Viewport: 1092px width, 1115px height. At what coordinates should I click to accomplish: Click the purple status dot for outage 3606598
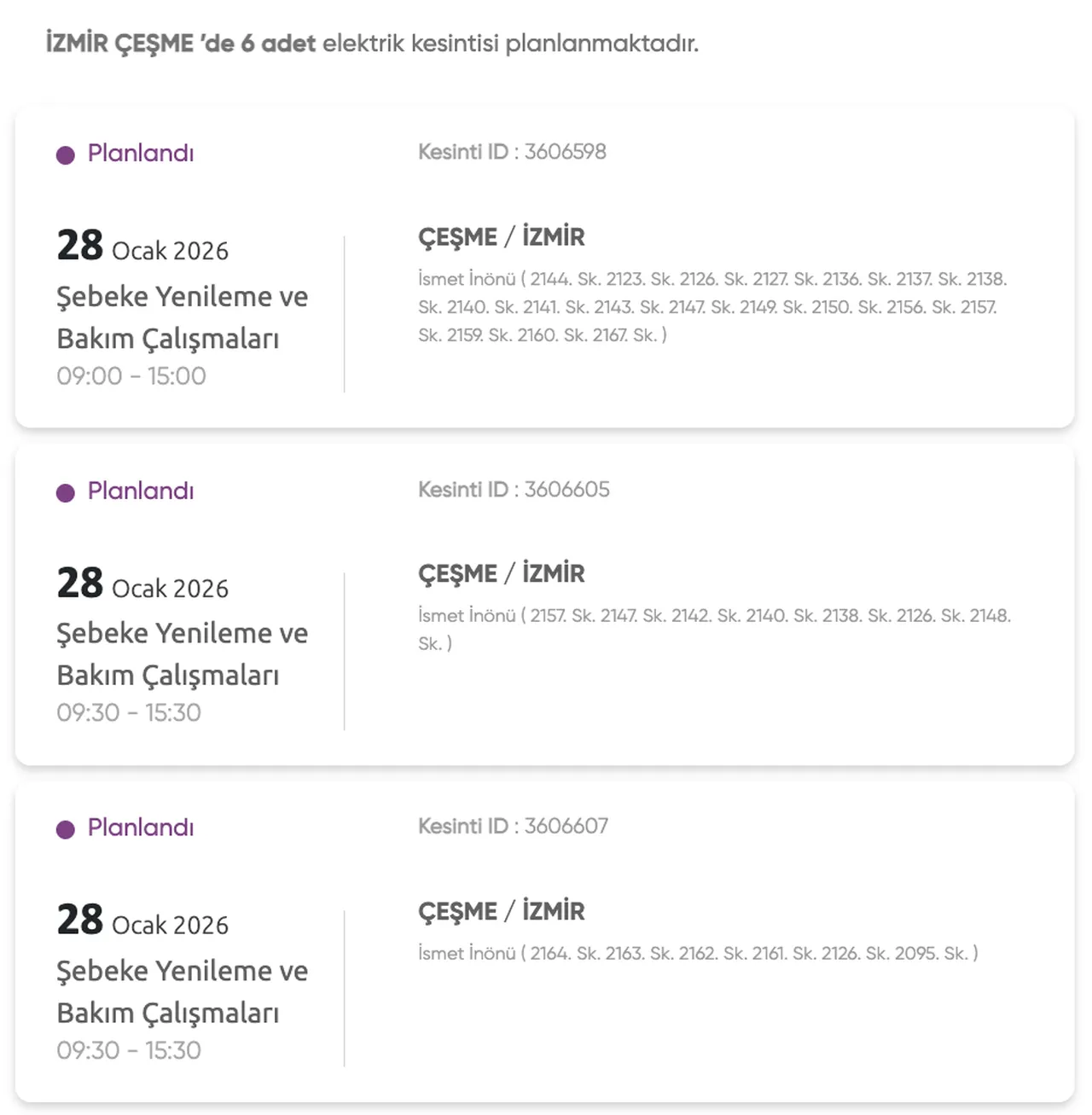(66, 155)
